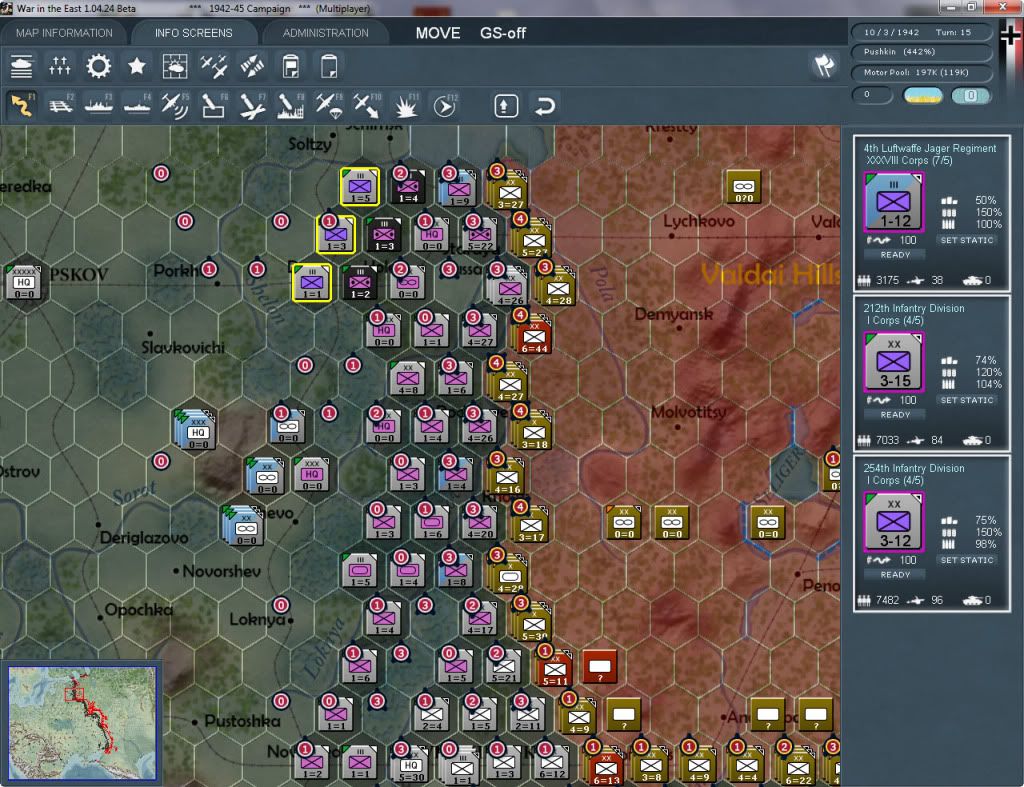Viewport: 1024px width, 787px height.
Task: Select the Soviet 5=11 red counter
Action: coord(555,669)
